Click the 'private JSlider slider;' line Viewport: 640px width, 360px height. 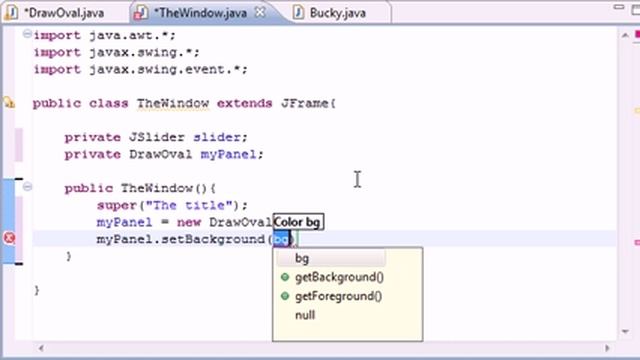point(156,137)
